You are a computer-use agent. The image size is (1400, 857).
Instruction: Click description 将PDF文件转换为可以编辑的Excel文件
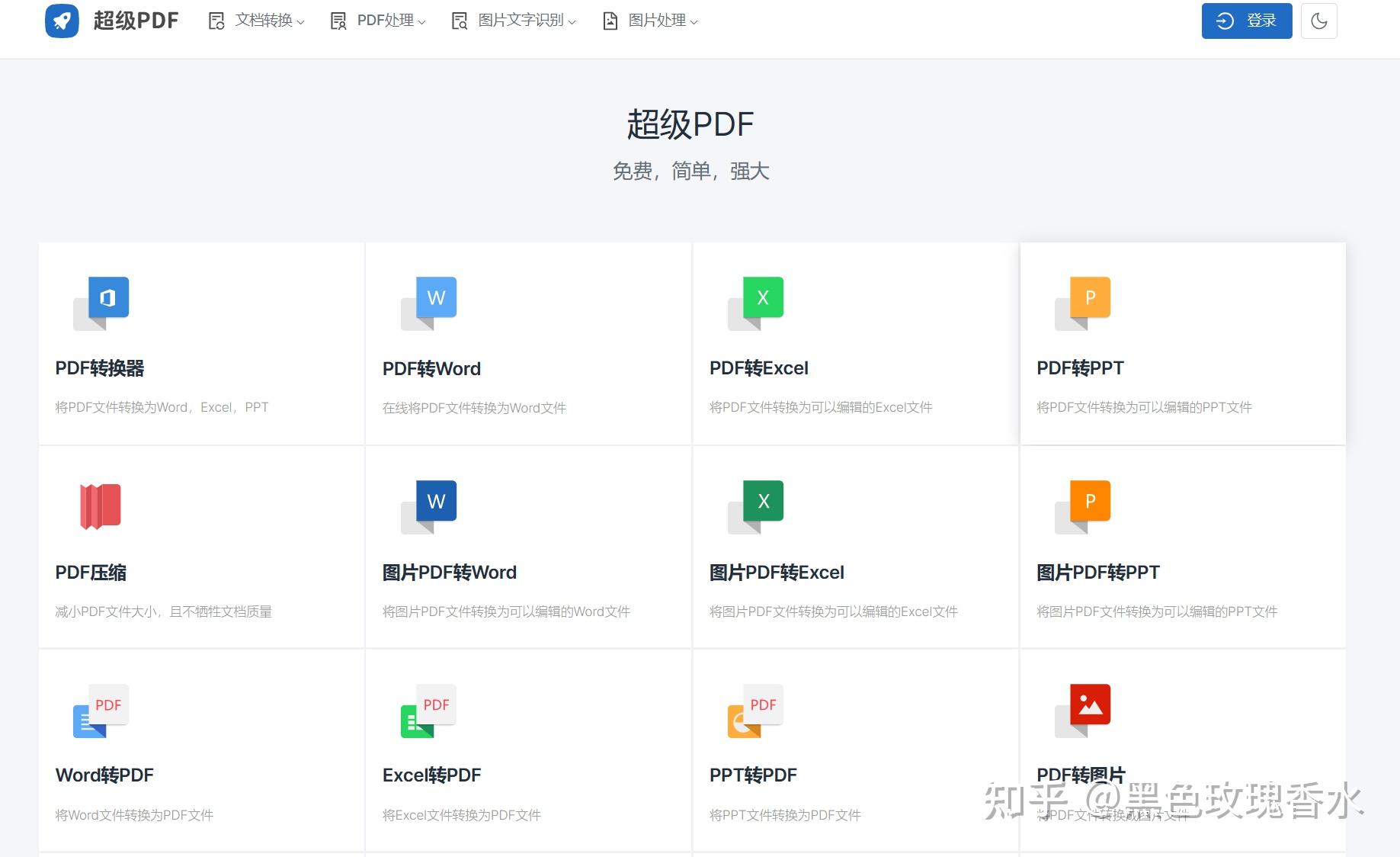821,407
